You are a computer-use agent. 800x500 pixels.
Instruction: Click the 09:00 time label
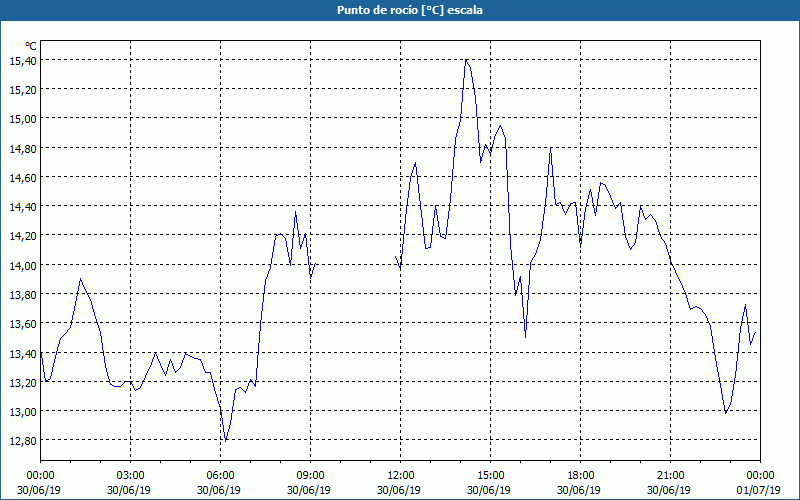[311, 476]
